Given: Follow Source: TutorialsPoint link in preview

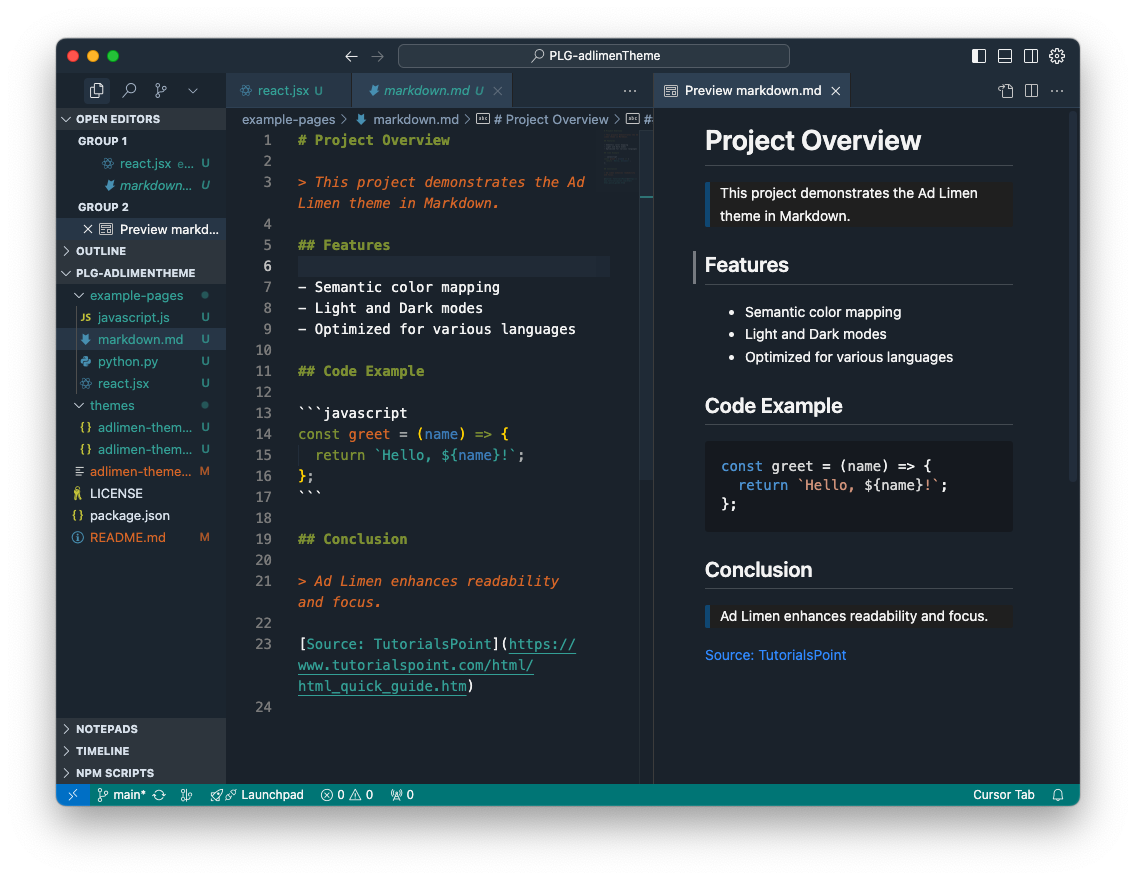Looking at the screenshot, I should [x=775, y=655].
